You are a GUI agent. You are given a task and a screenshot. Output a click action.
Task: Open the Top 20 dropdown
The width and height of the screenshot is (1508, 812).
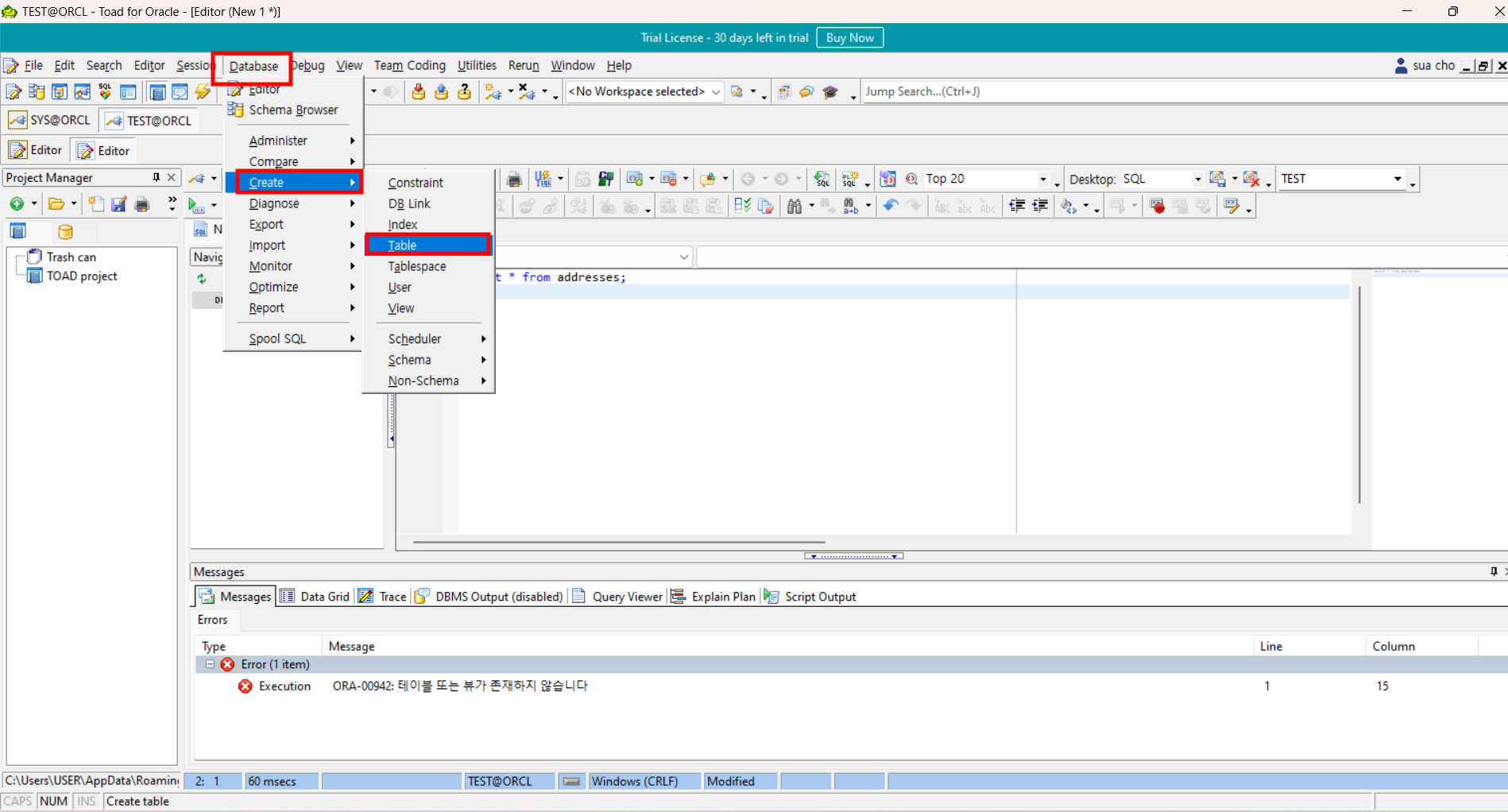click(1042, 180)
